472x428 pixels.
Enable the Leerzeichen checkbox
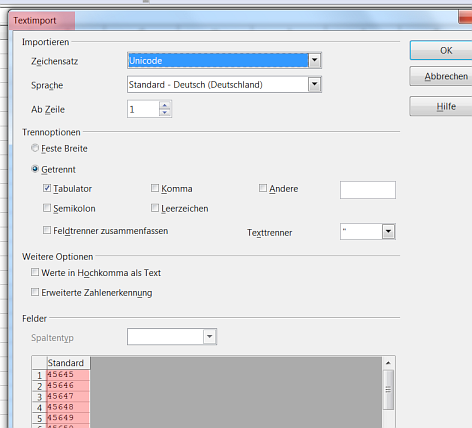coord(155,208)
